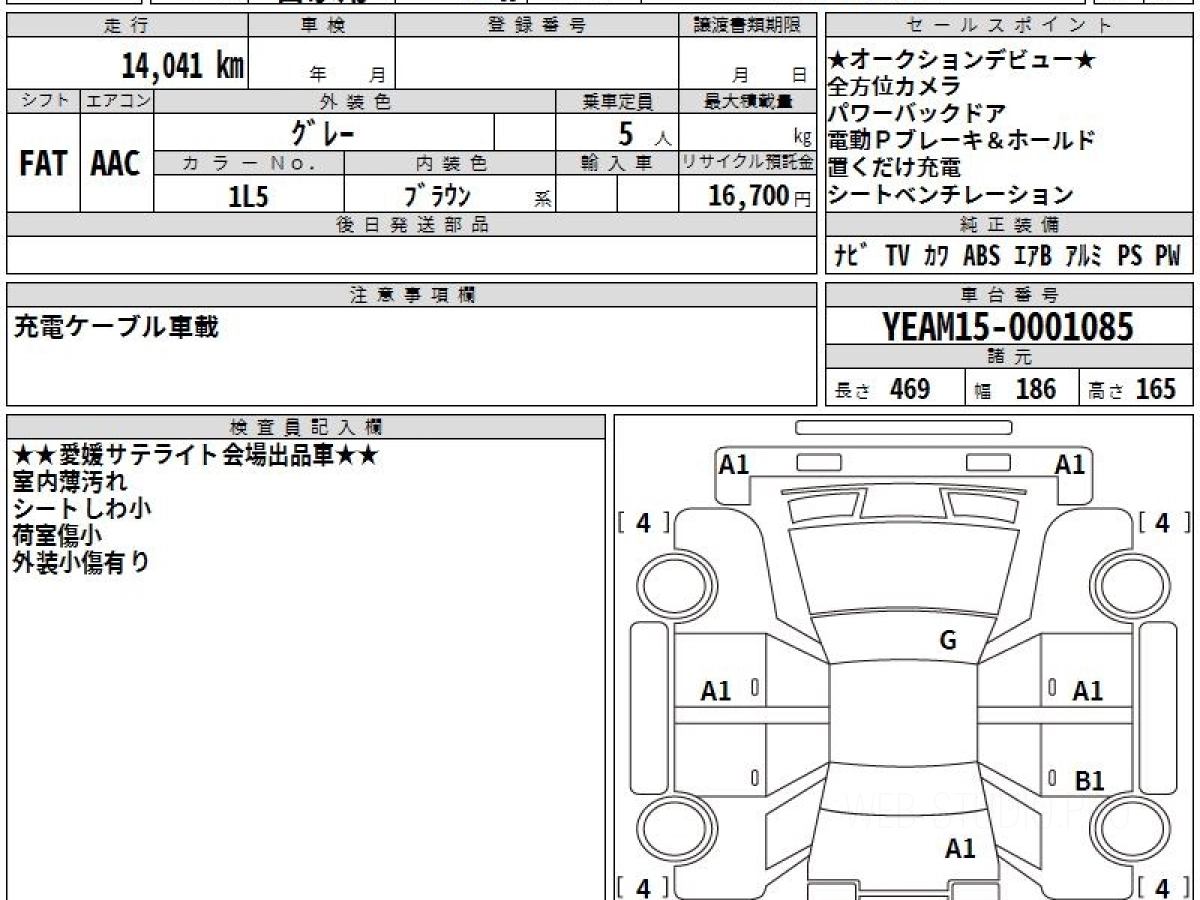Select the height value 165
Viewport: 1200px width, 900px height.
(x=1155, y=389)
